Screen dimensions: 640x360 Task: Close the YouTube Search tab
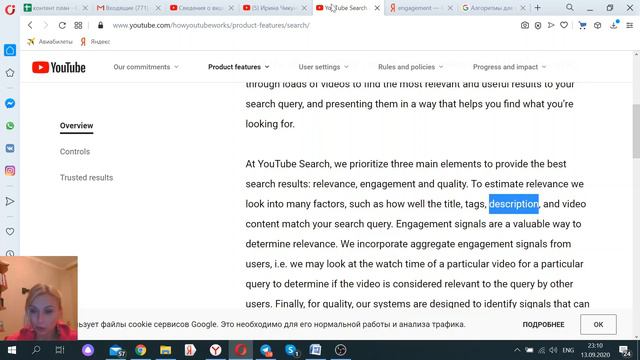pos(377,8)
